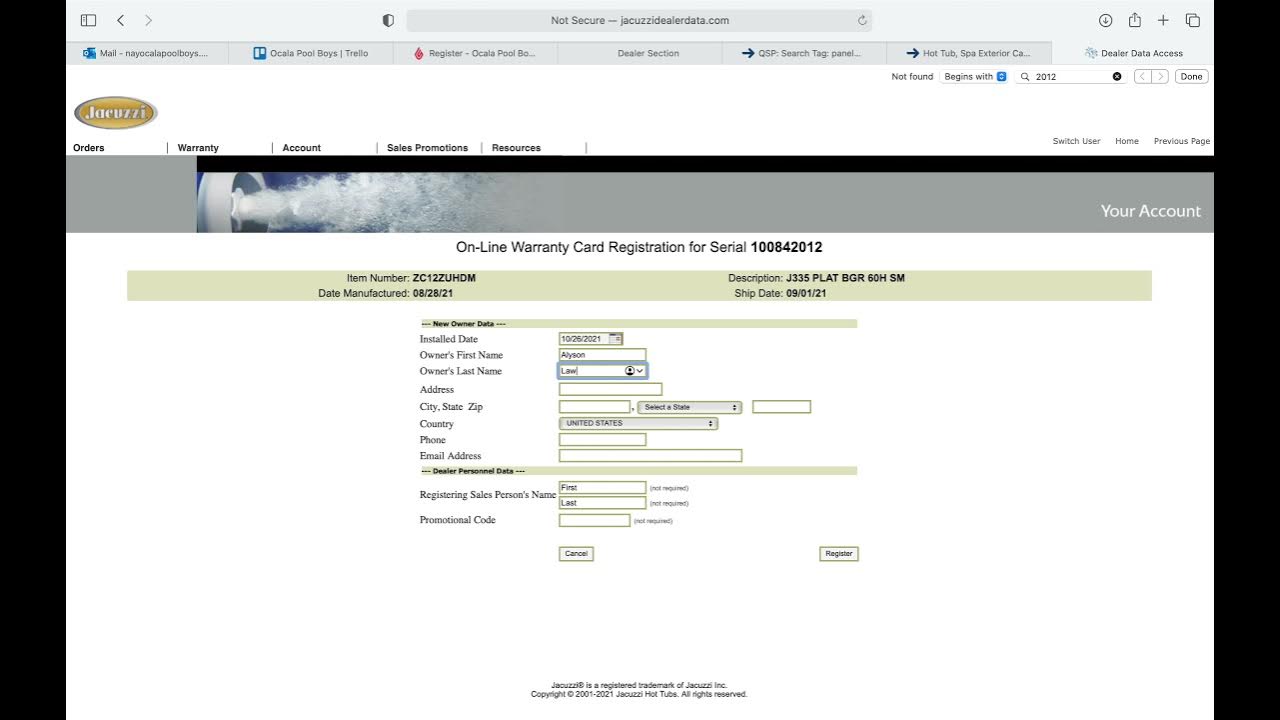Image resolution: width=1280 pixels, height=720 pixels.
Task: Switch to the Dealer Section tab
Action: pyautogui.click(x=640, y=53)
